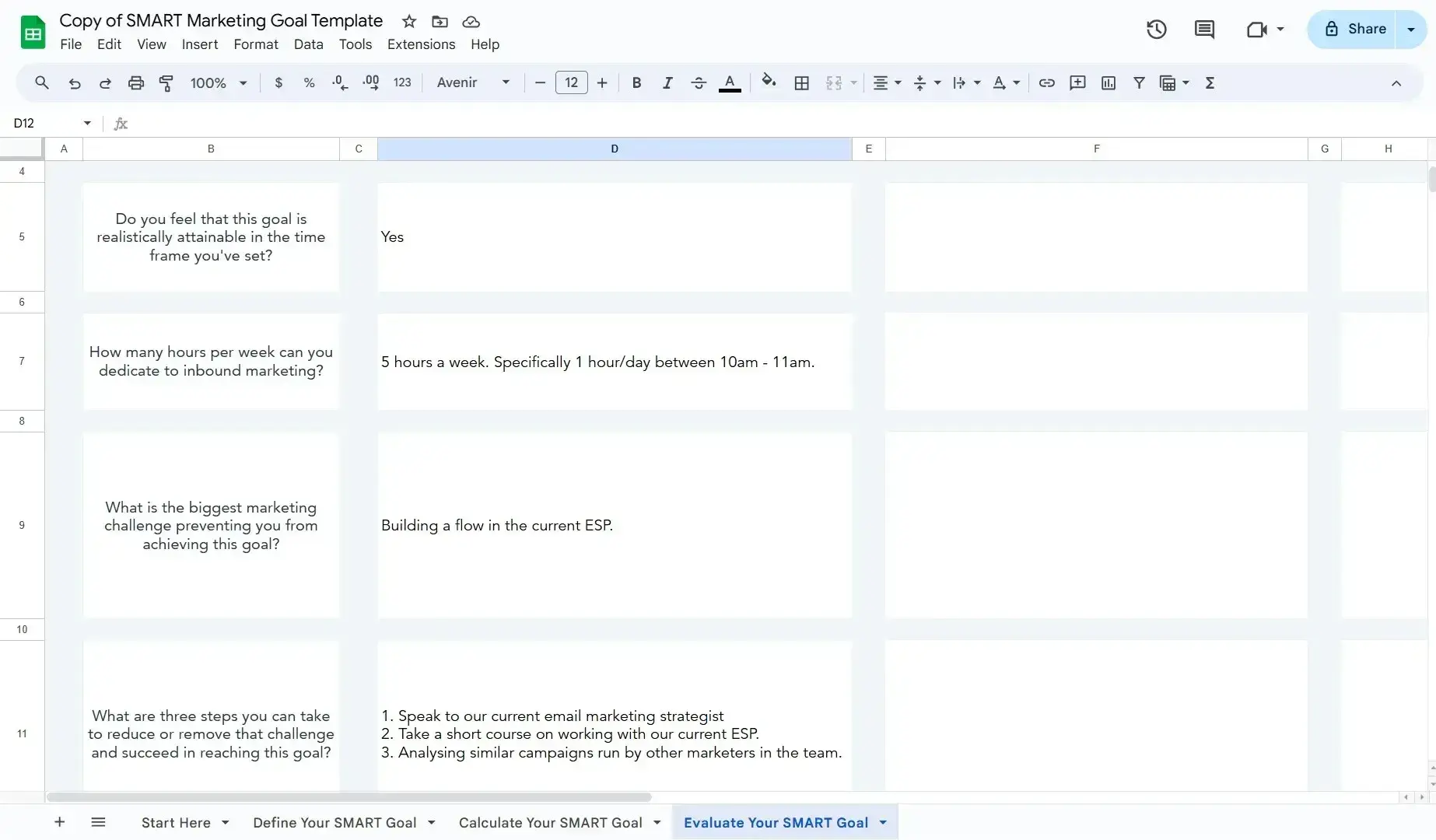Format as currency dollar icon

278,83
